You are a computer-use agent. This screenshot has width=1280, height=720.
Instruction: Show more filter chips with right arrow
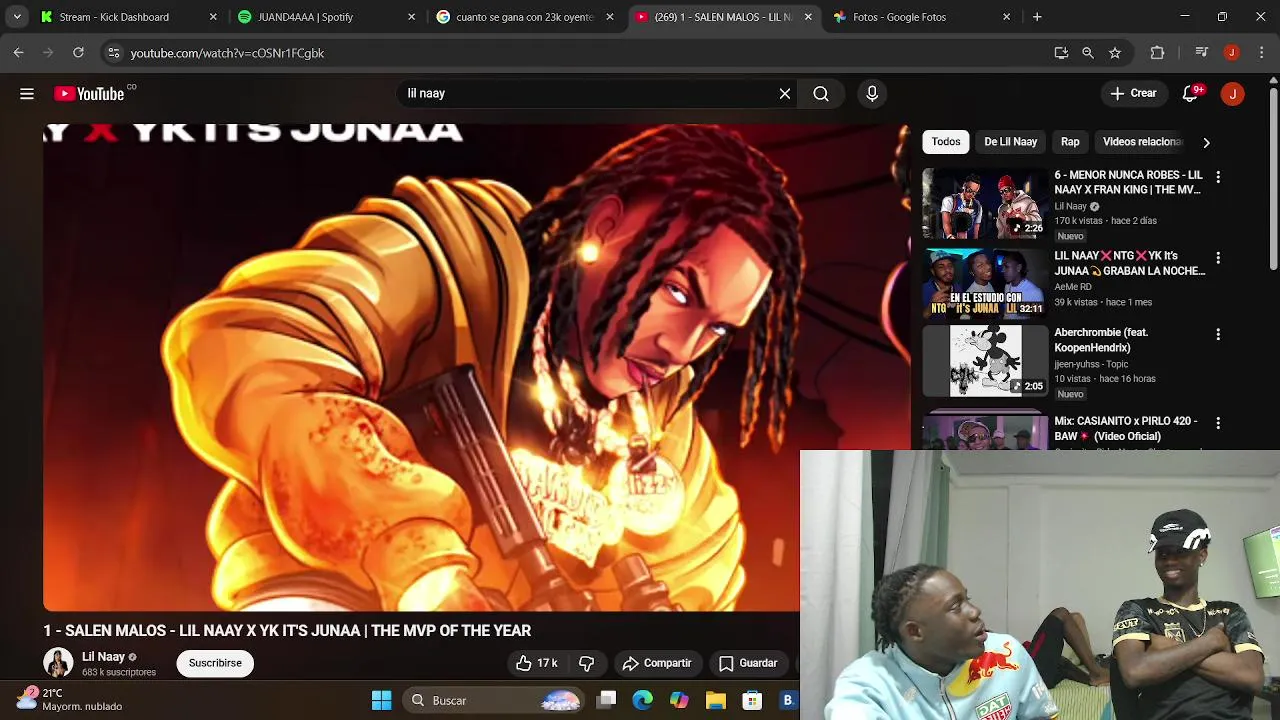[1206, 142]
